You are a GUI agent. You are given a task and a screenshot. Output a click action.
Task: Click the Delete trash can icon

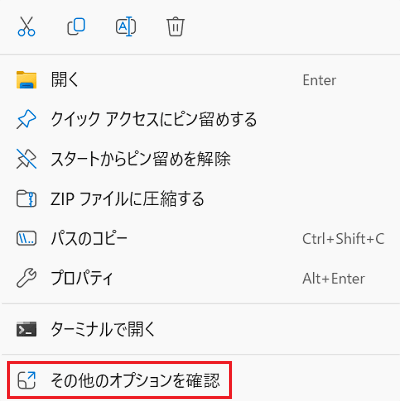(175, 27)
